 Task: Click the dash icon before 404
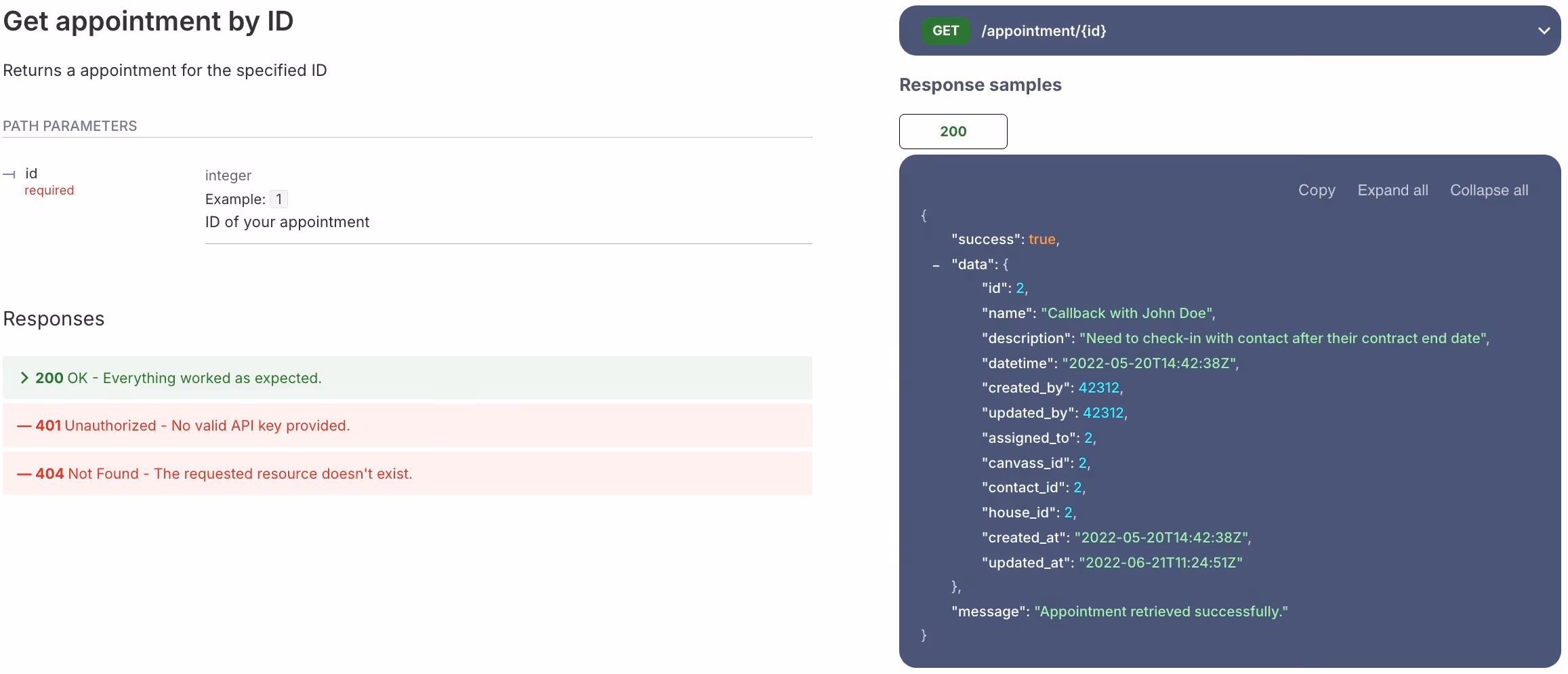click(x=24, y=474)
